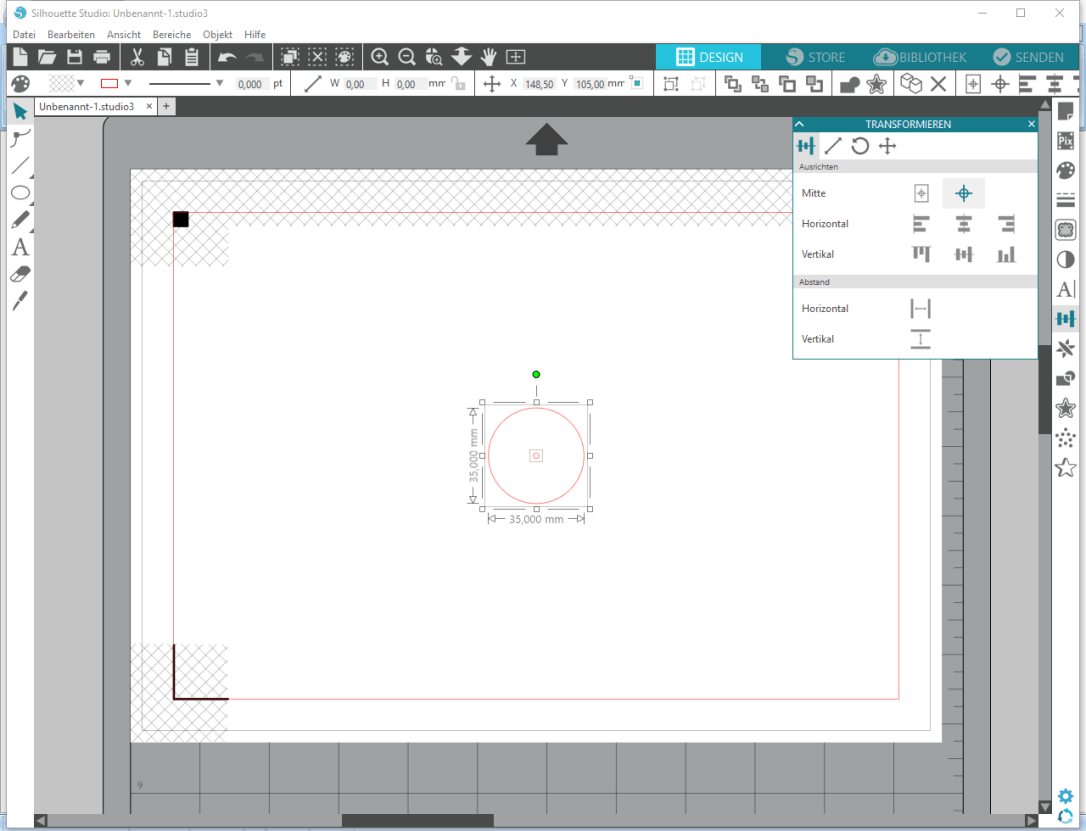Collapse the Transformieren panel

tap(798, 124)
